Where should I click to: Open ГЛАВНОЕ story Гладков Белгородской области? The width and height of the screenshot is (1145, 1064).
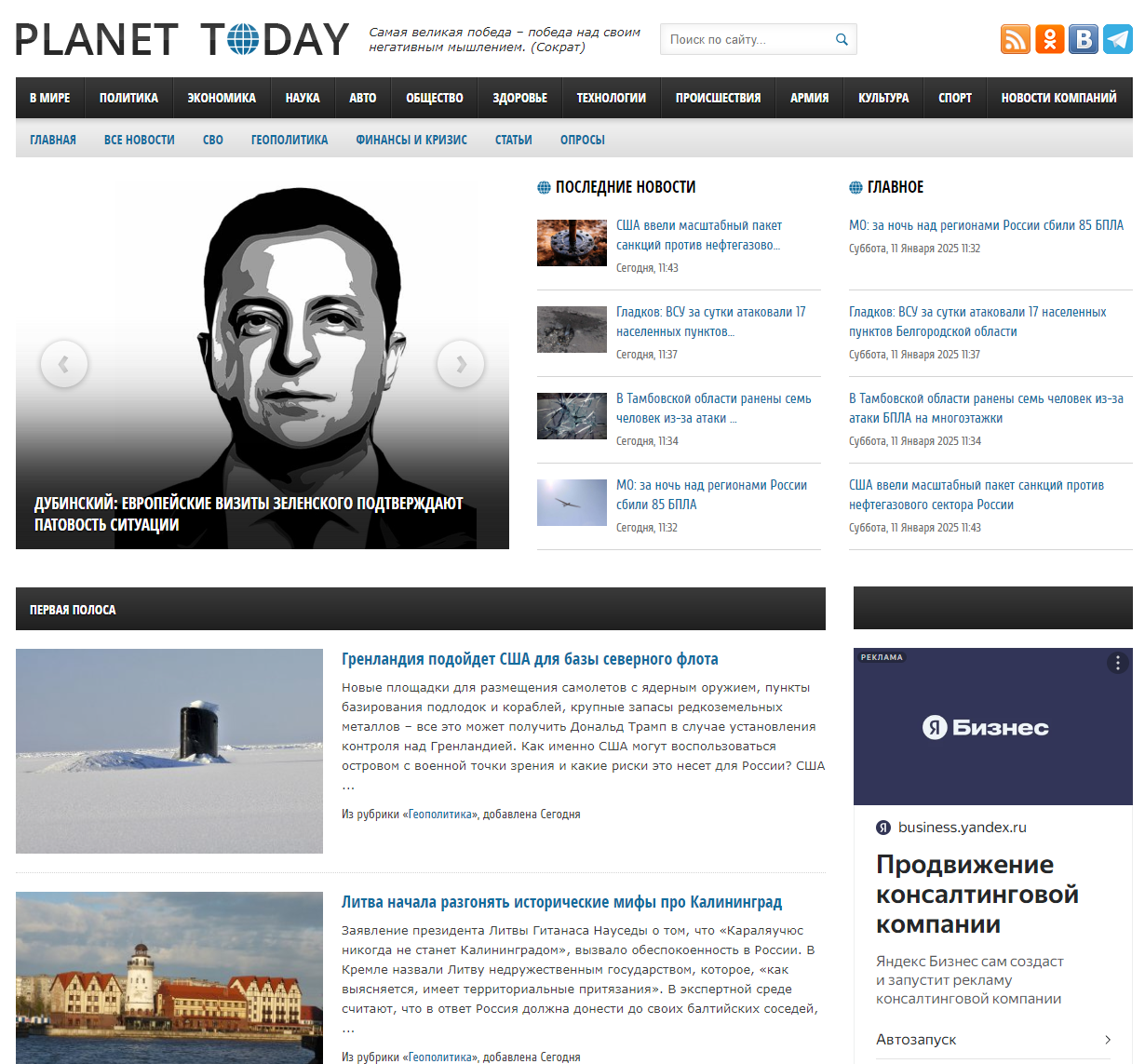click(x=977, y=322)
